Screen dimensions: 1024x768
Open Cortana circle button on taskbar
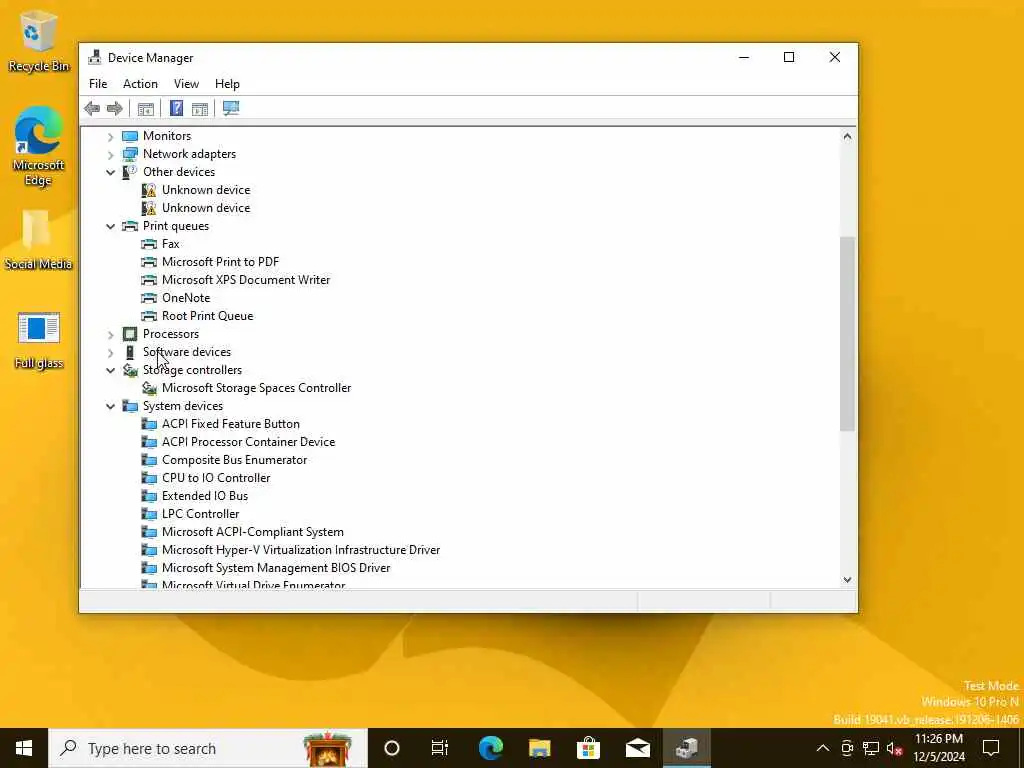coord(392,748)
